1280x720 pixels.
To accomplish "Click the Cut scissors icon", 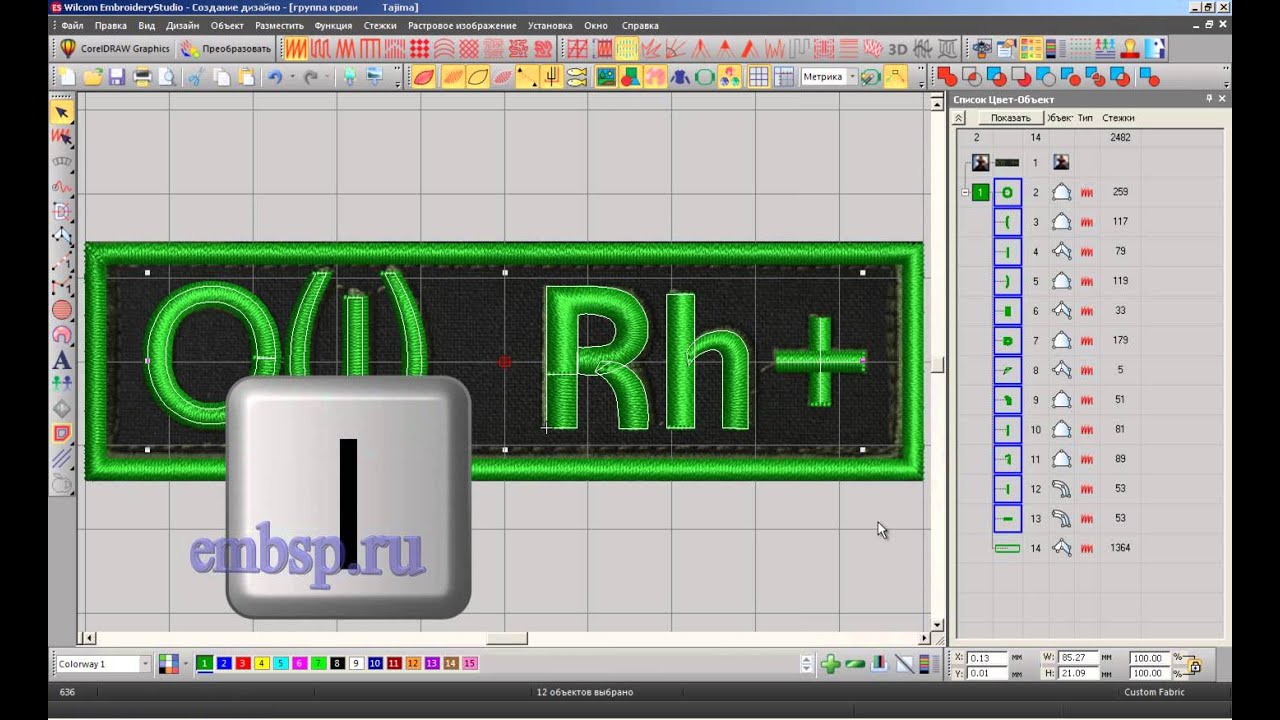I will (196, 77).
